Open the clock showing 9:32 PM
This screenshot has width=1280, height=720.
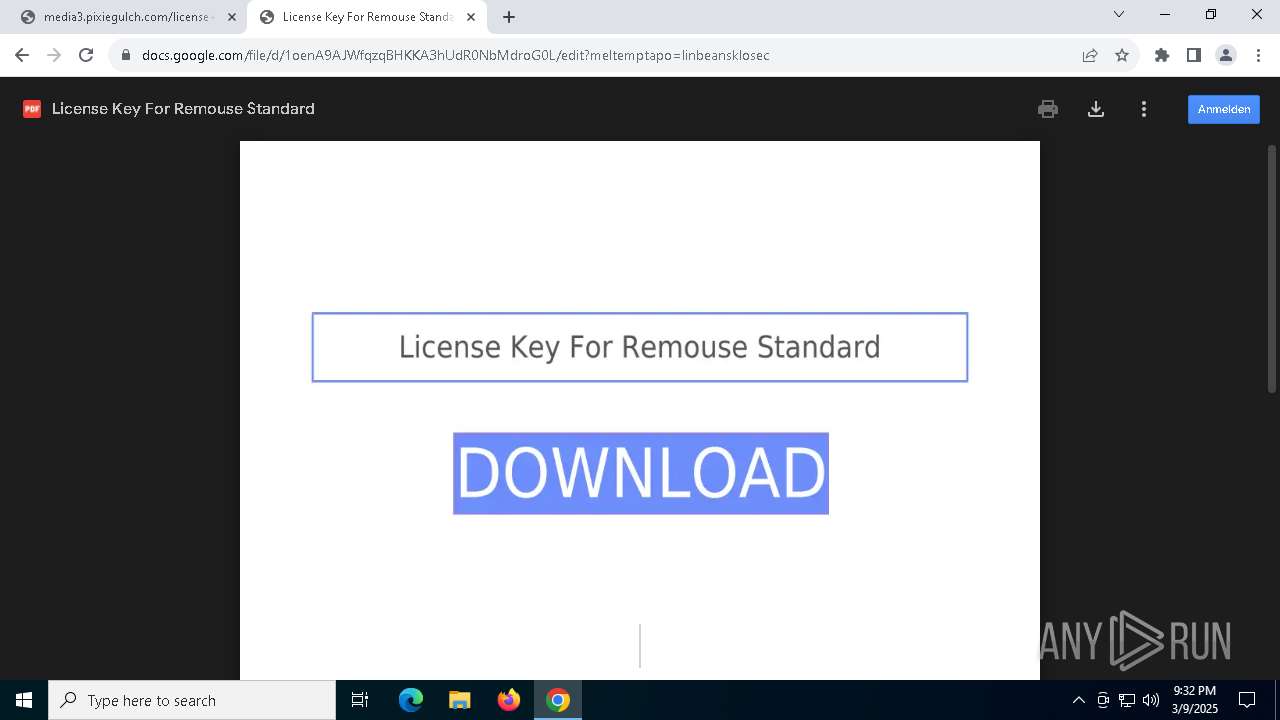tap(1194, 700)
